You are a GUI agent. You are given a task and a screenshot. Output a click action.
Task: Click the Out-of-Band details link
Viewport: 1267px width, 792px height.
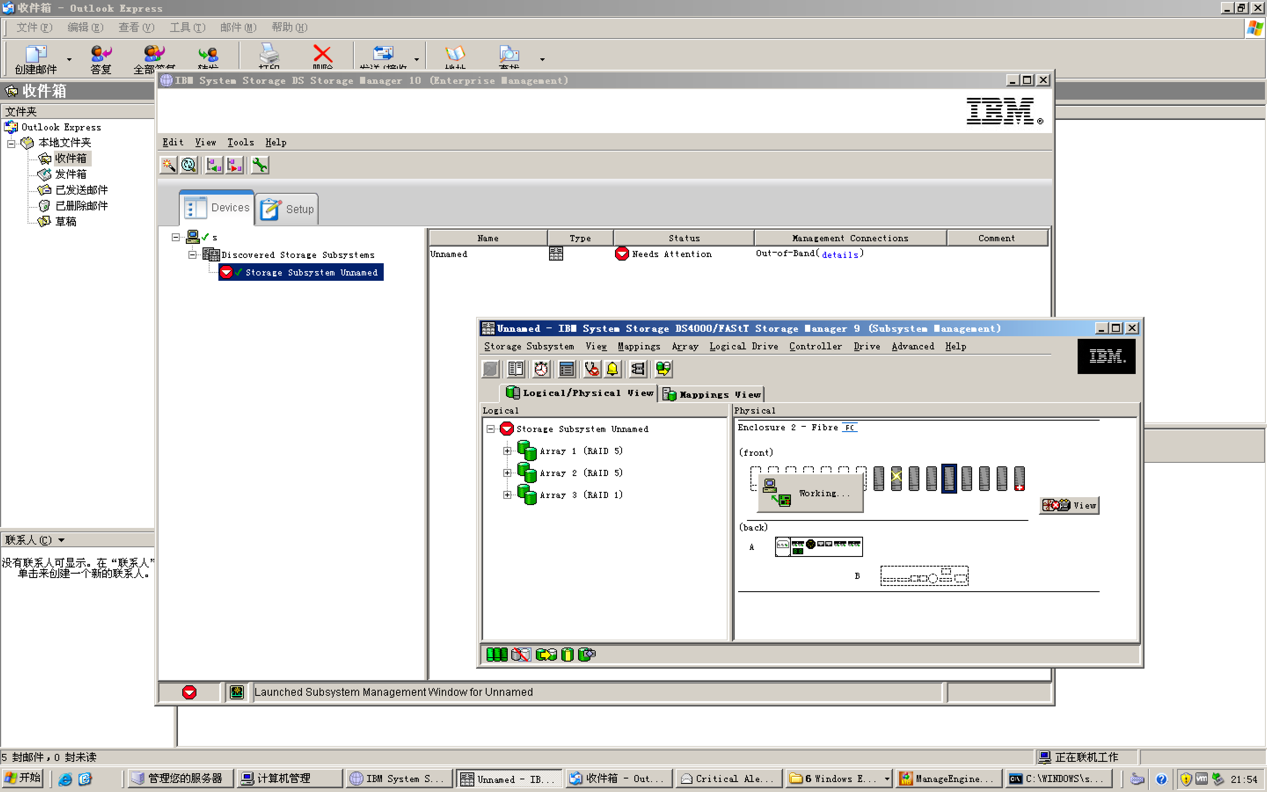click(839, 255)
